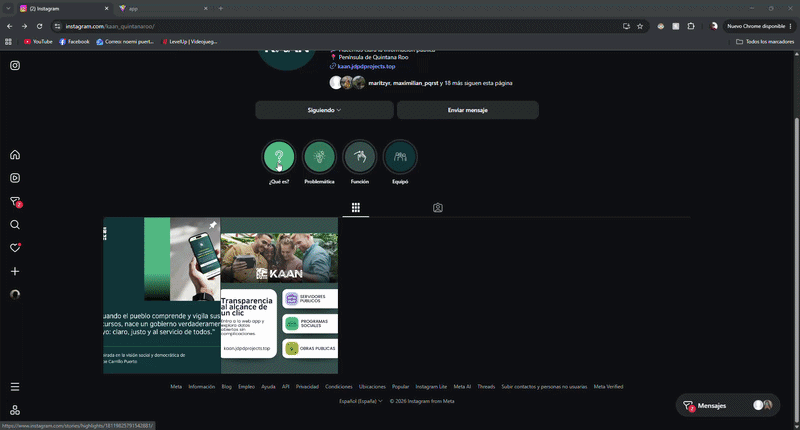The width and height of the screenshot is (800, 430).
Task: Open footer link Meta
Action: 176,387
